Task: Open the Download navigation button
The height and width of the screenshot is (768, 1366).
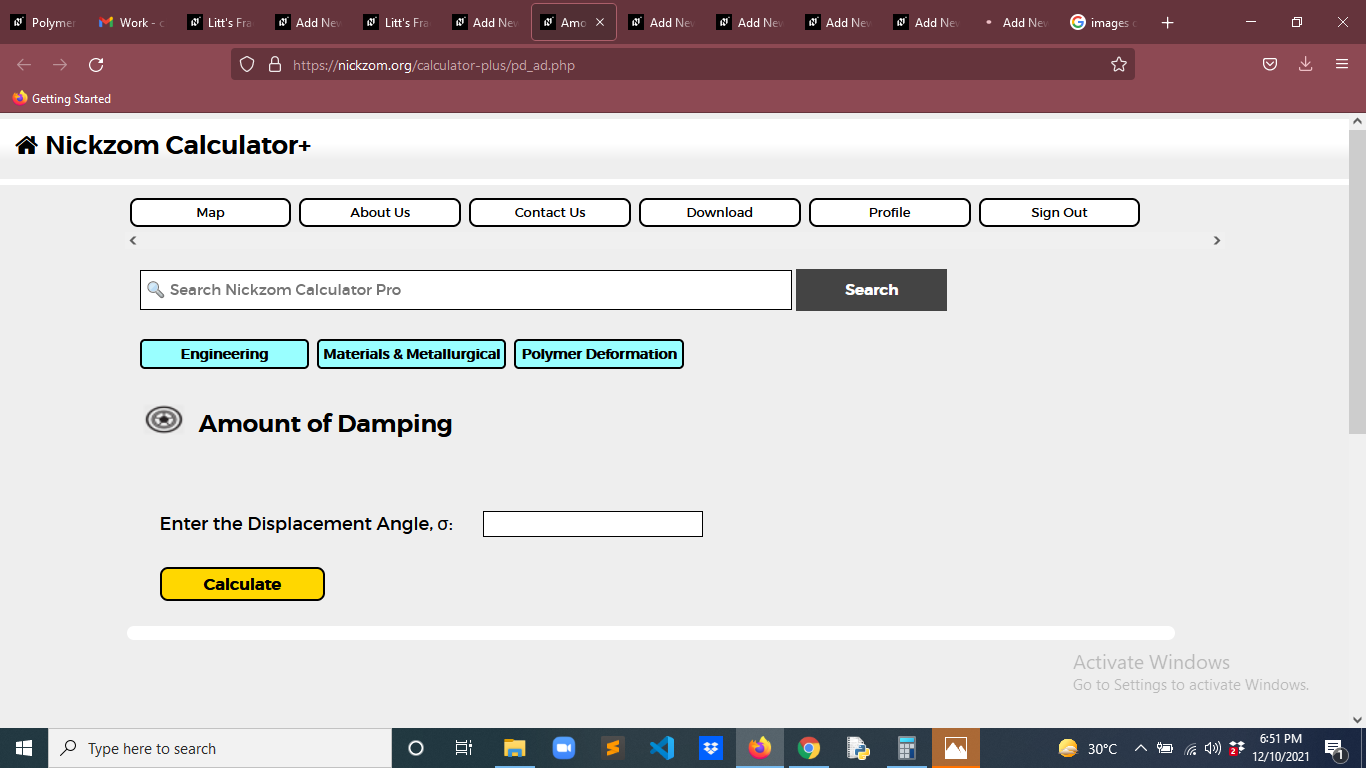Action: point(720,212)
